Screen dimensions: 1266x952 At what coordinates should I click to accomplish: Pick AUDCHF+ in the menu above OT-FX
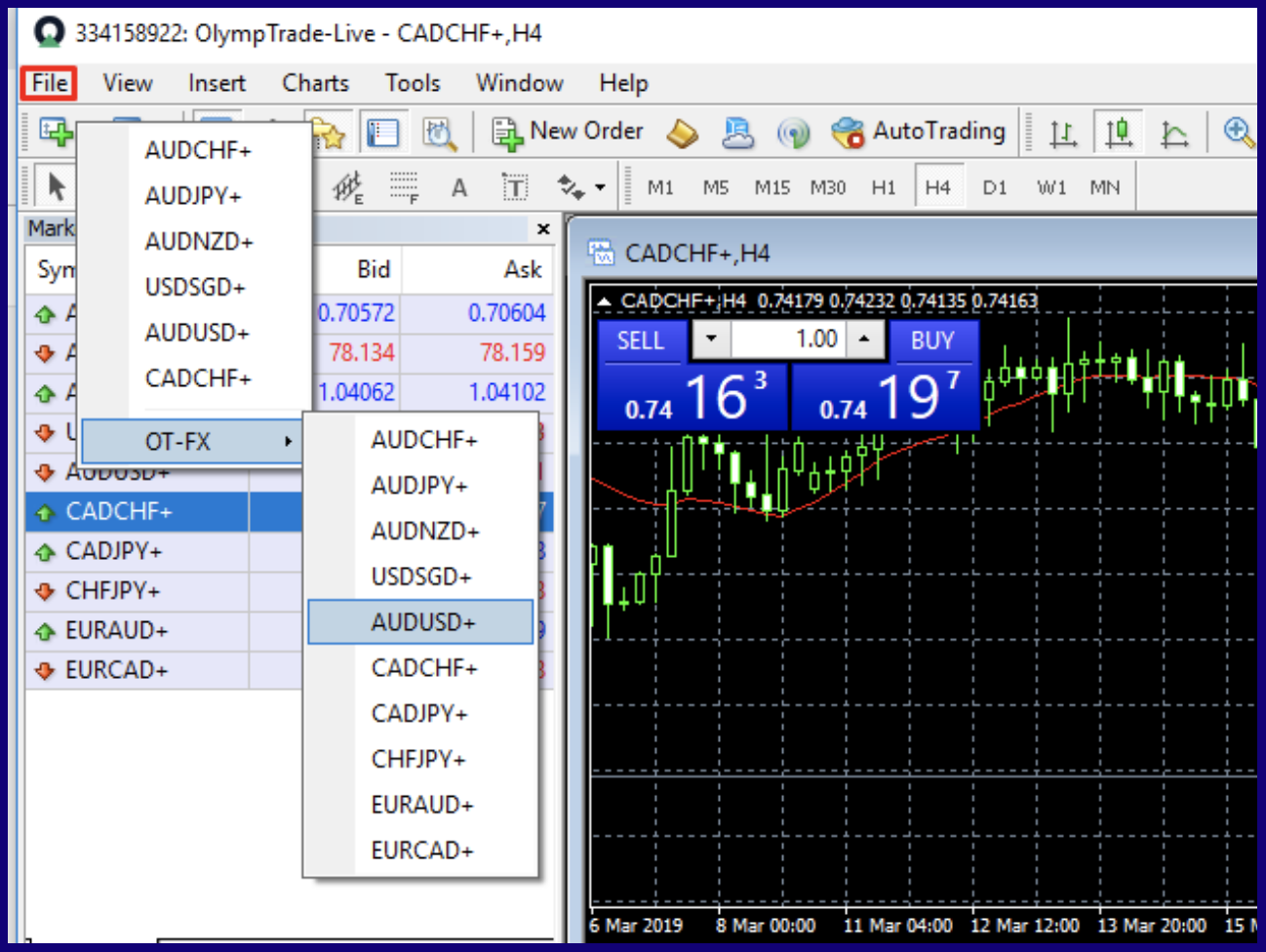195,150
